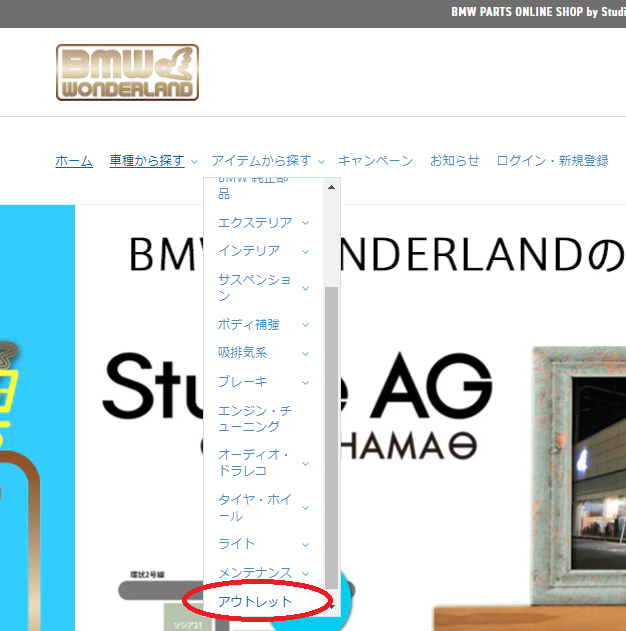This screenshot has width=626, height=631.
Task: Select 吸排気系 category
Action: pos(243,353)
